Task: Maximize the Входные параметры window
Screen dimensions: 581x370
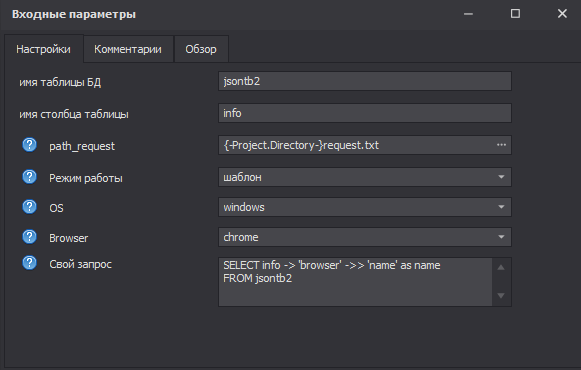Action: click(x=515, y=14)
